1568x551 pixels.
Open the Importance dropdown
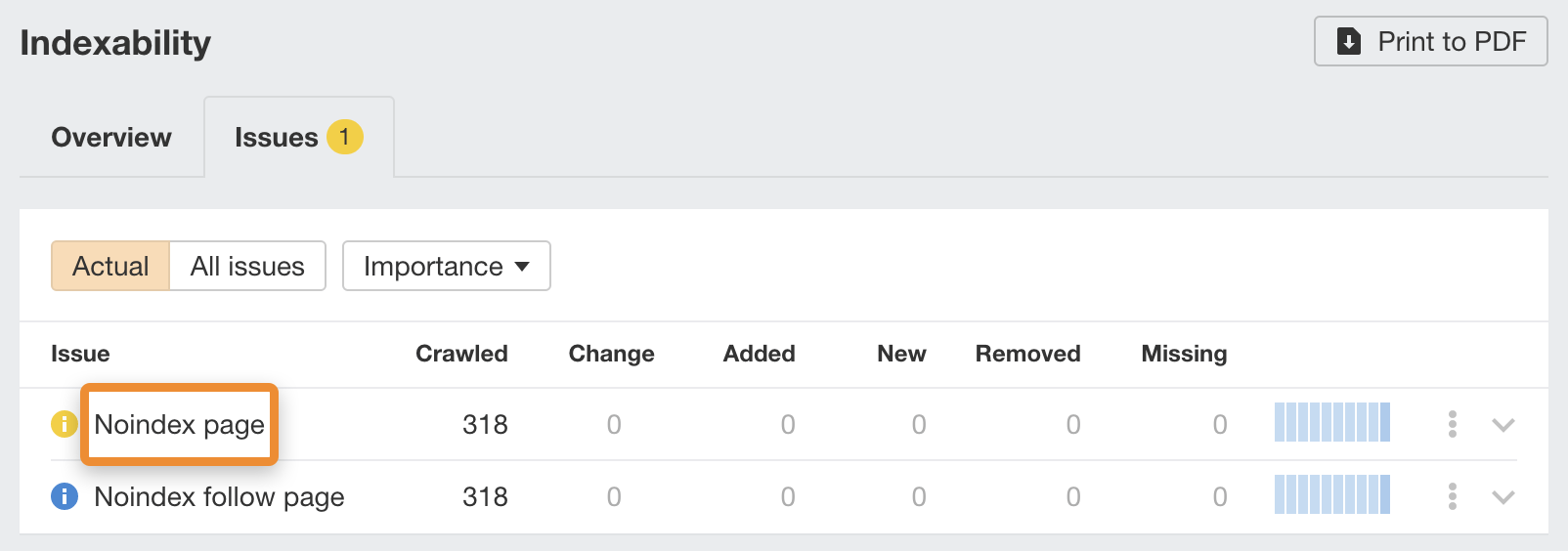446,266
